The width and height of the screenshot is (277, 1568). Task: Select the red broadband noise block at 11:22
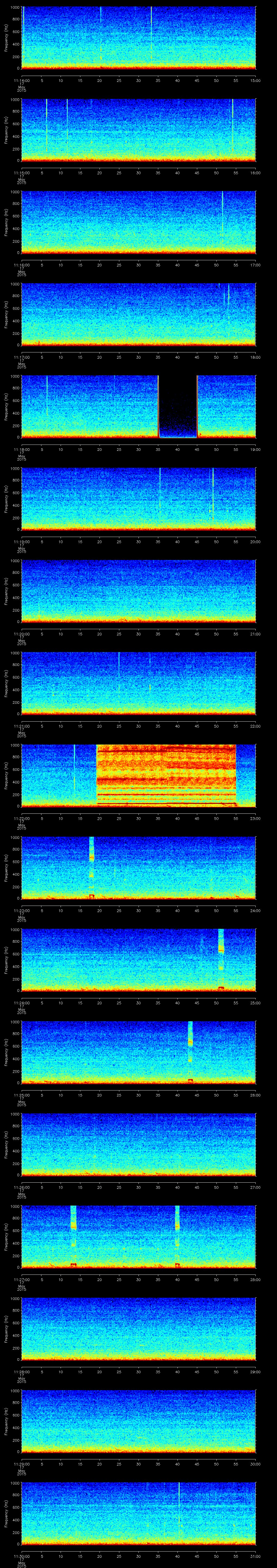pos(166,774)
